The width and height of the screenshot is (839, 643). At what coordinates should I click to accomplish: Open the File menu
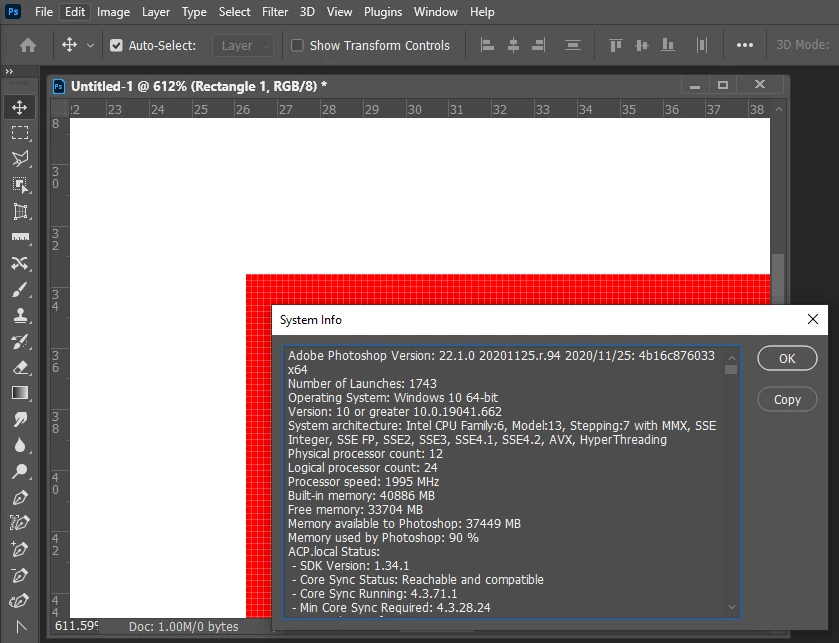43,12
